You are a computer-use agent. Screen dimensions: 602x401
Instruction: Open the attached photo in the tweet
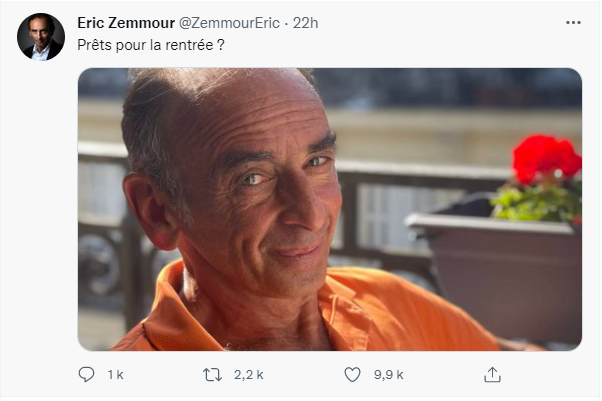pos(329,209)
